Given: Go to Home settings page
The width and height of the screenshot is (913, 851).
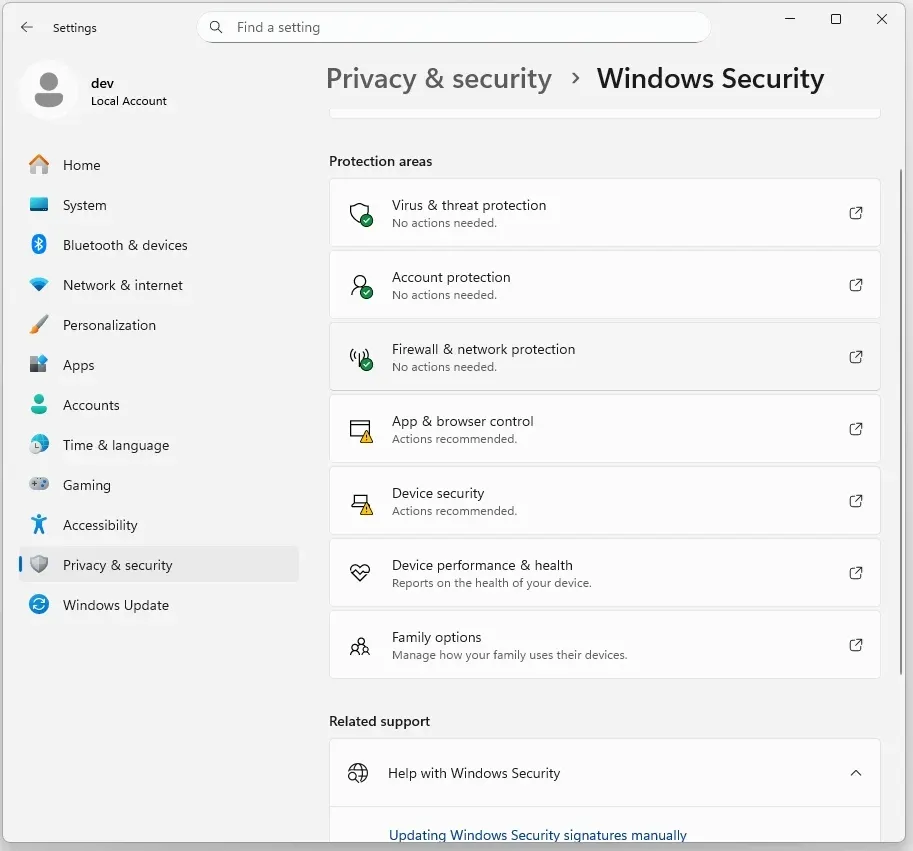Looking at the screenshot, I should 158,165.
